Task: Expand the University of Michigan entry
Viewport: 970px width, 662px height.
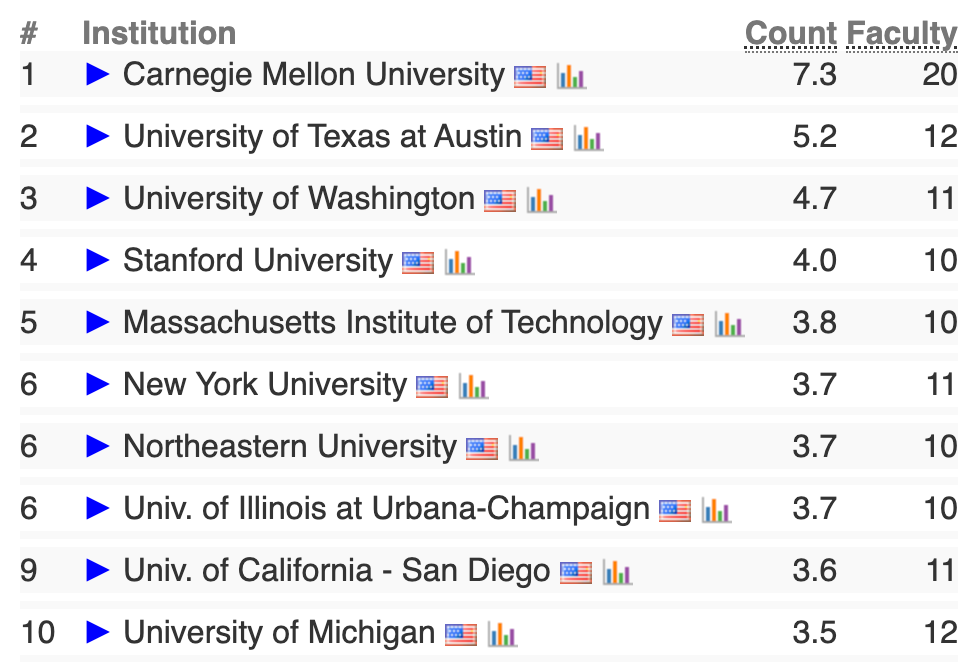Action: (x=97, y=633)
